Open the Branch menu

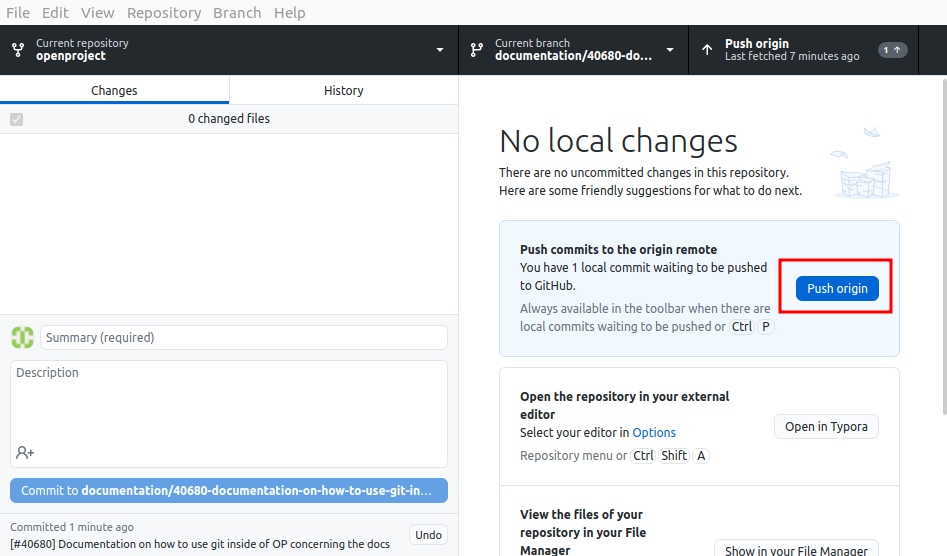[237, 13]
